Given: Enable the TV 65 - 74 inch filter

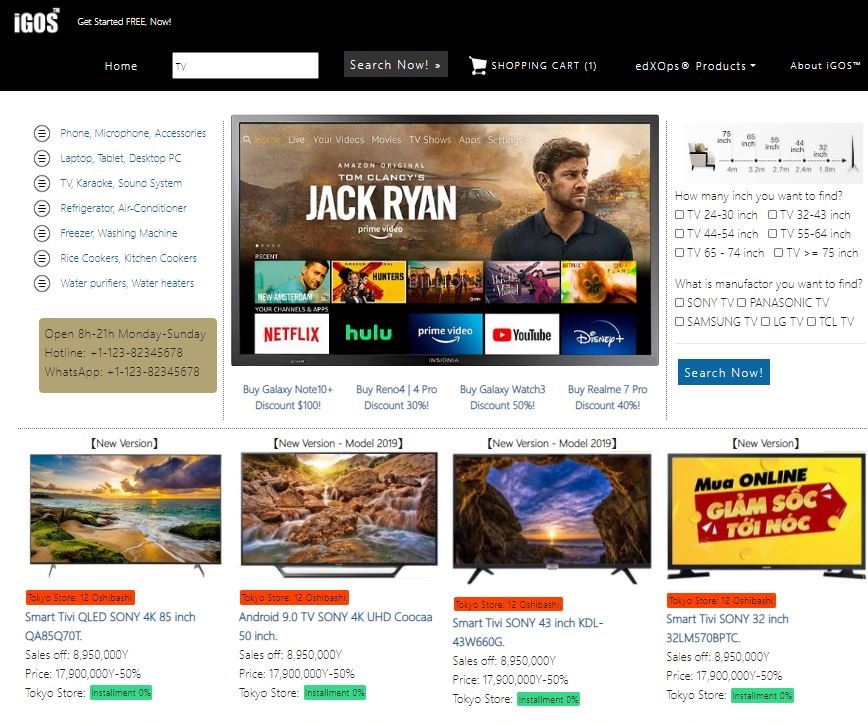Looking at the screenshot, I should 679,252.
